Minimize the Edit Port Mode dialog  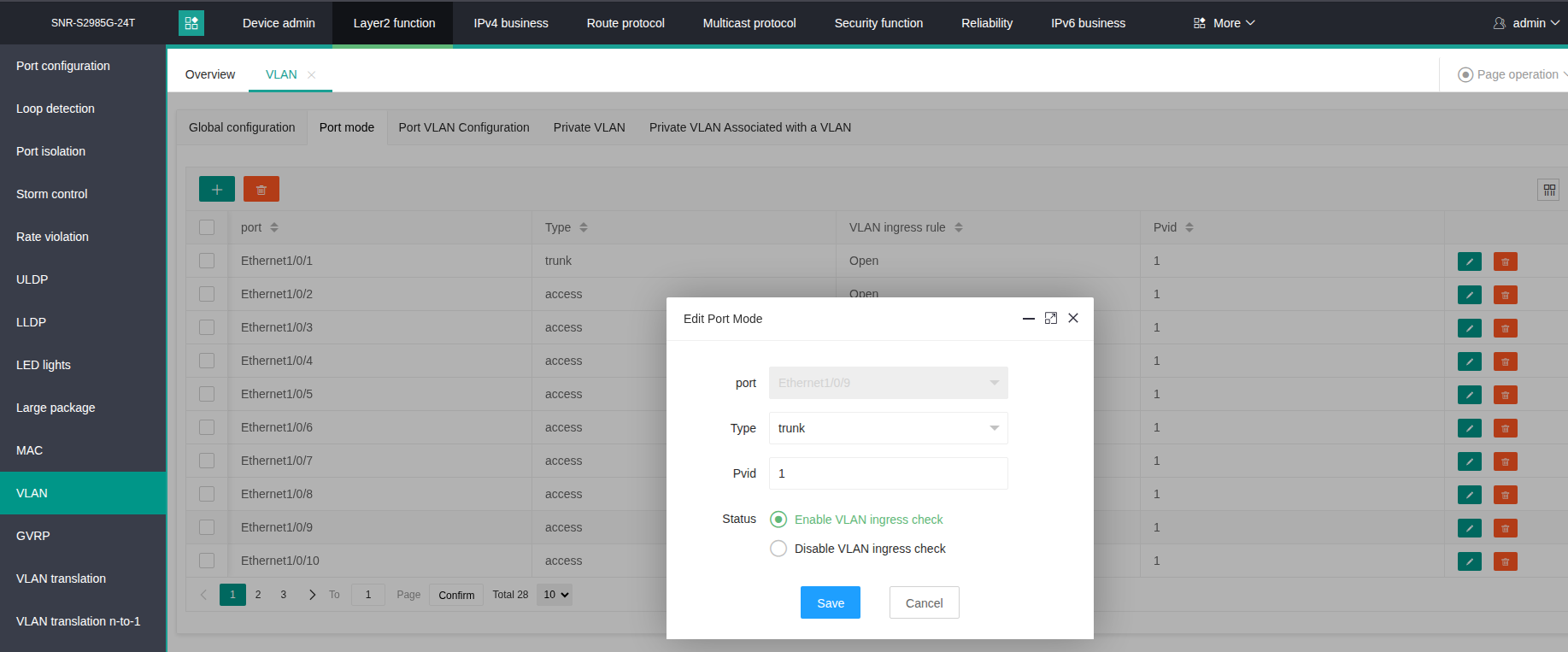pos(1029,318)
